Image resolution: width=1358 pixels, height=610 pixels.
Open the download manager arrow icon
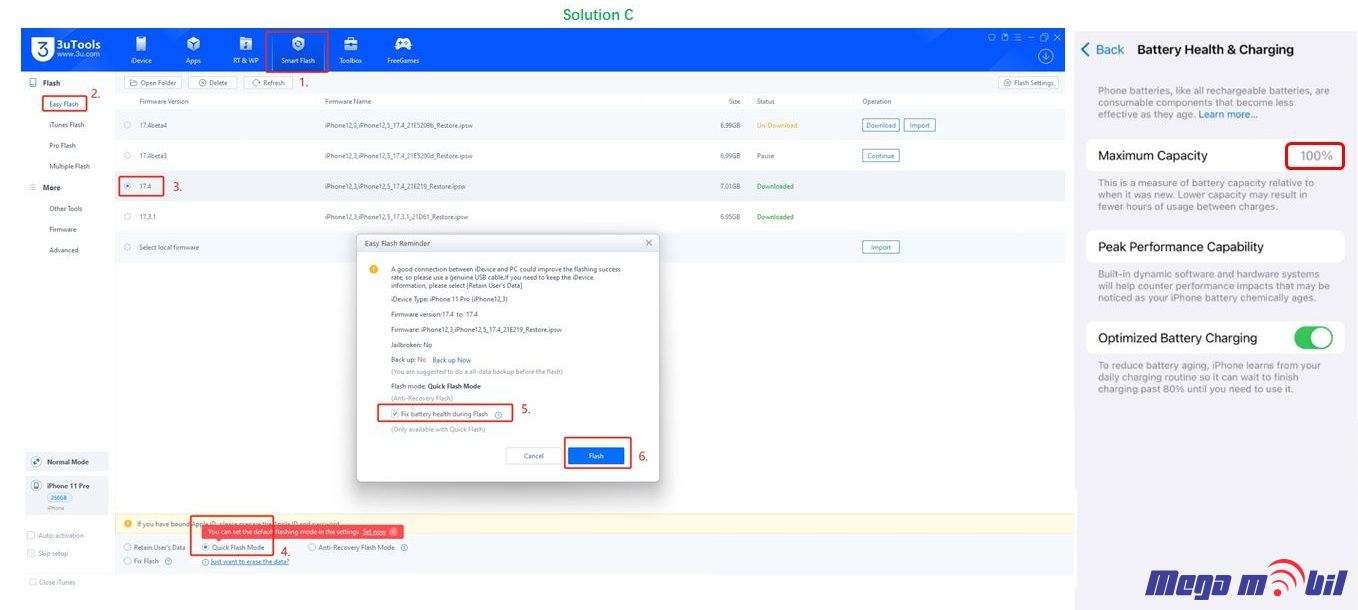pos(1046,56)
